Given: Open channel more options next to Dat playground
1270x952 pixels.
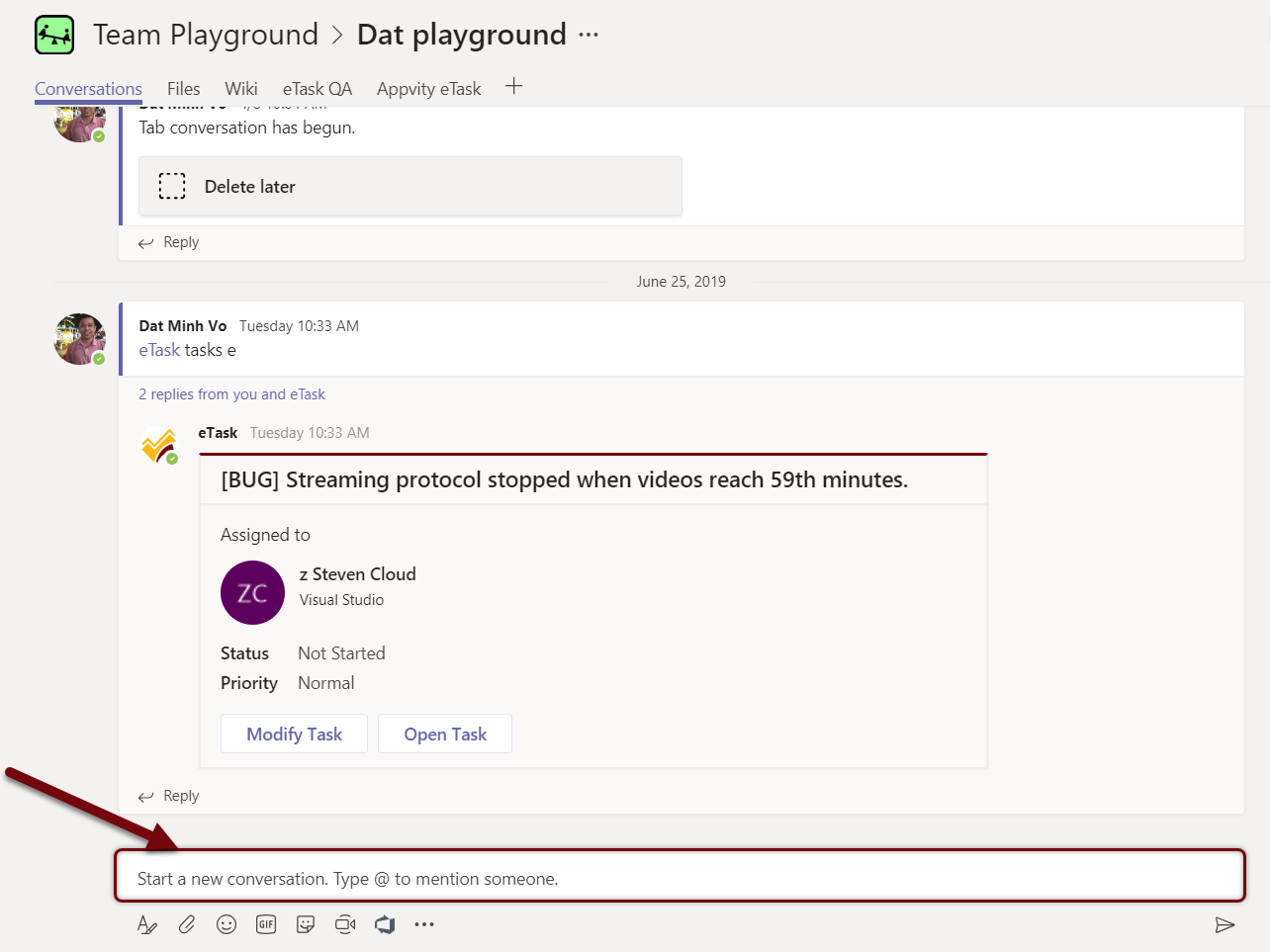Looking at the screenshot, I should click(x=589, y=35).
